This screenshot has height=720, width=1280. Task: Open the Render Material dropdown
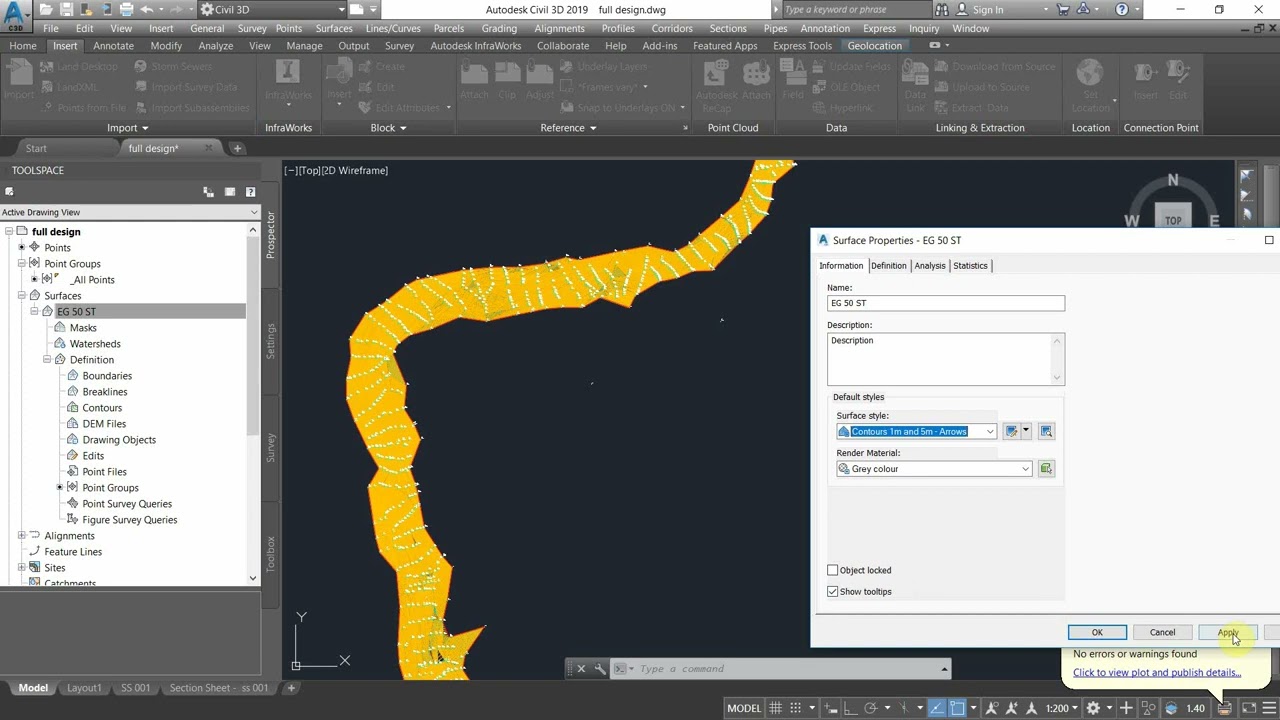[934, 469]
